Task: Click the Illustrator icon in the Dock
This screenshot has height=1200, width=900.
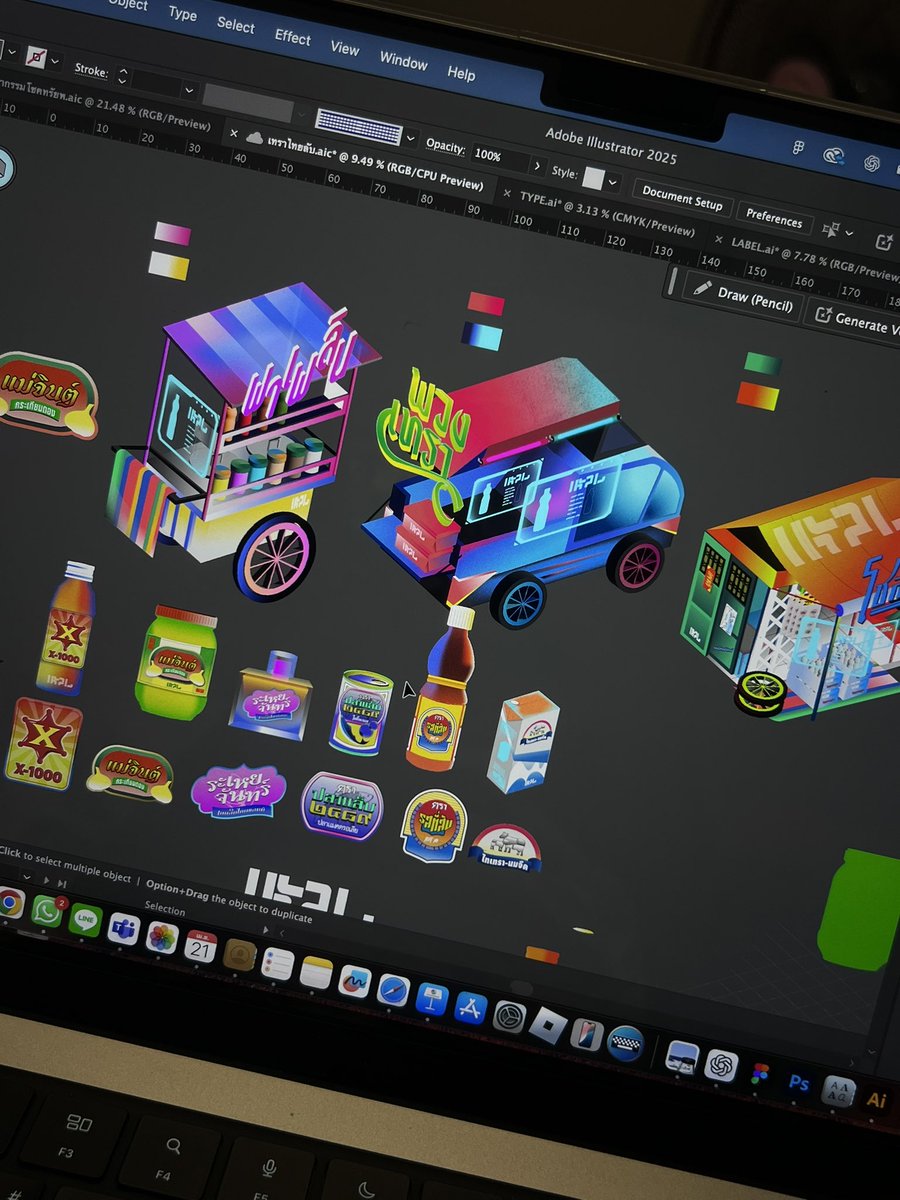Action: (x=876, y=1100)
